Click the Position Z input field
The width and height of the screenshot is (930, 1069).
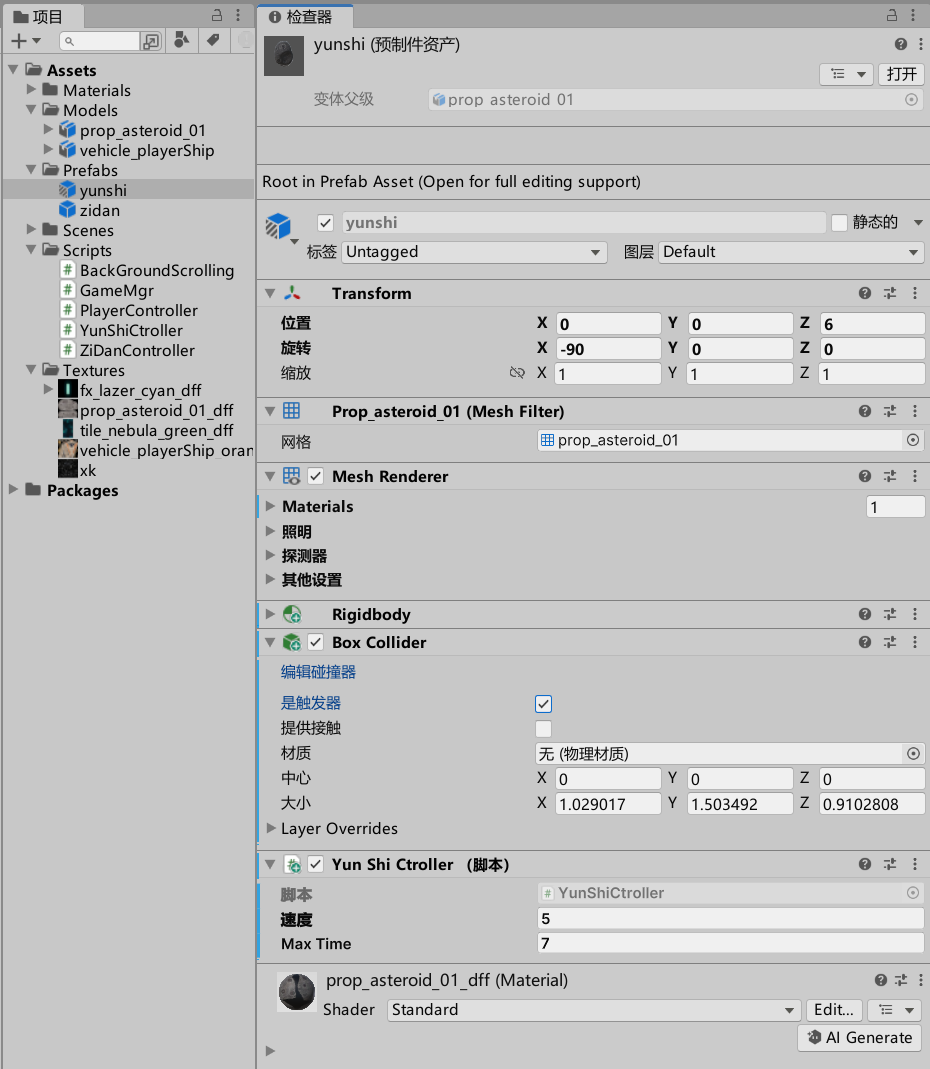pyautogui.click(x=871, y=324)
